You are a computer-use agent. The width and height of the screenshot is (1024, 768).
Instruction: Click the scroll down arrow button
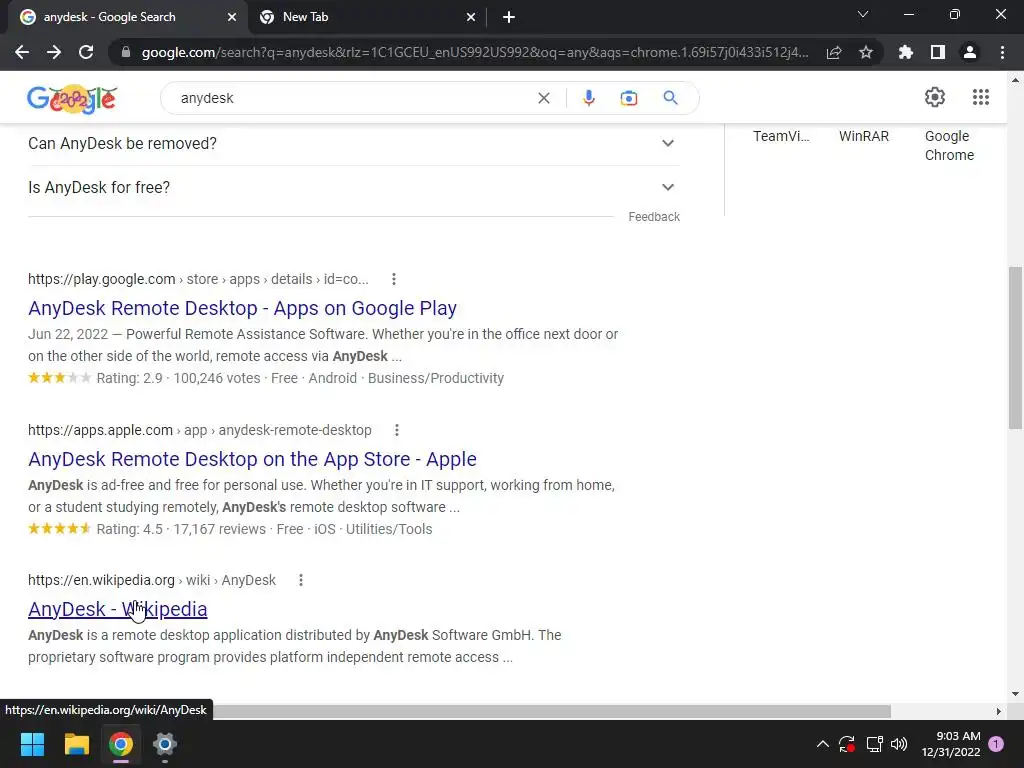pyautogui.click(x=1015, y=694)
